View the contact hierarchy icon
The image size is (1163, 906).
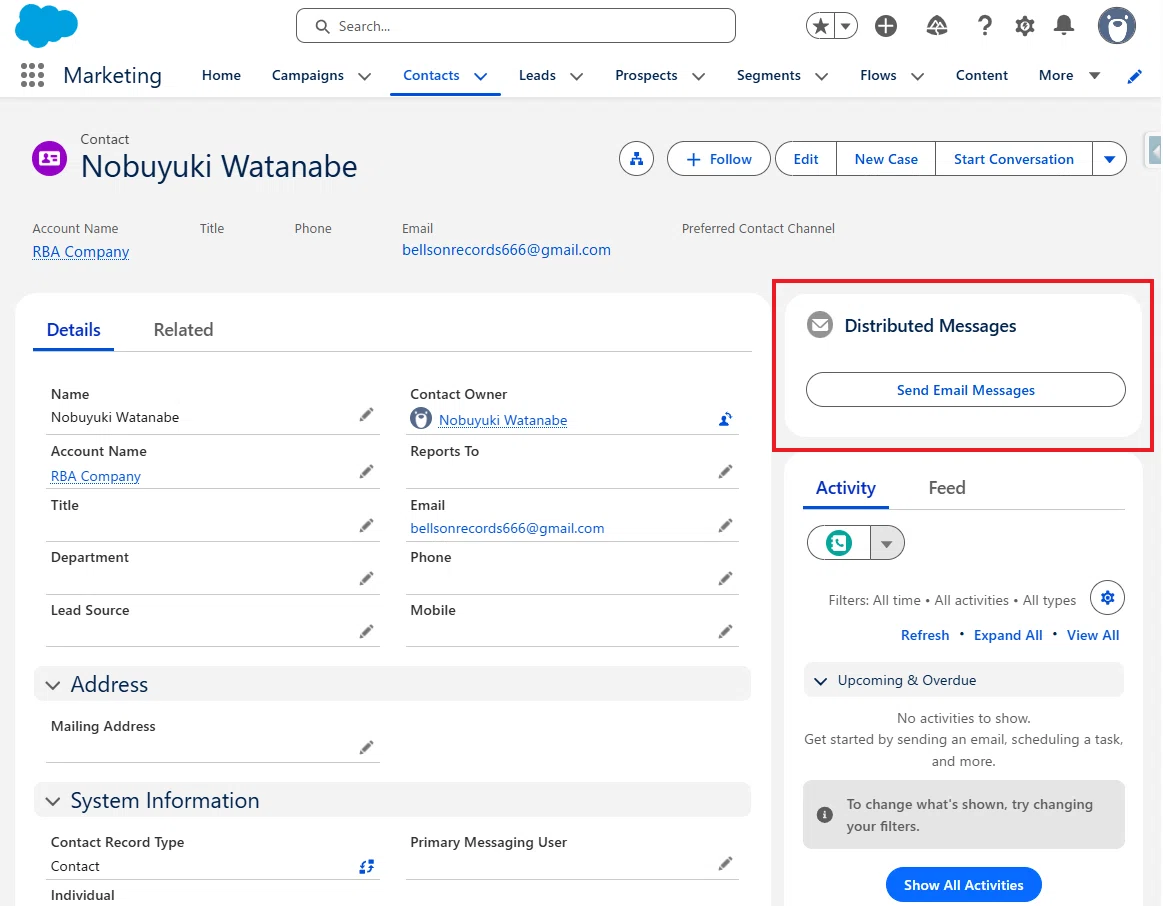[x=636, y=159]
